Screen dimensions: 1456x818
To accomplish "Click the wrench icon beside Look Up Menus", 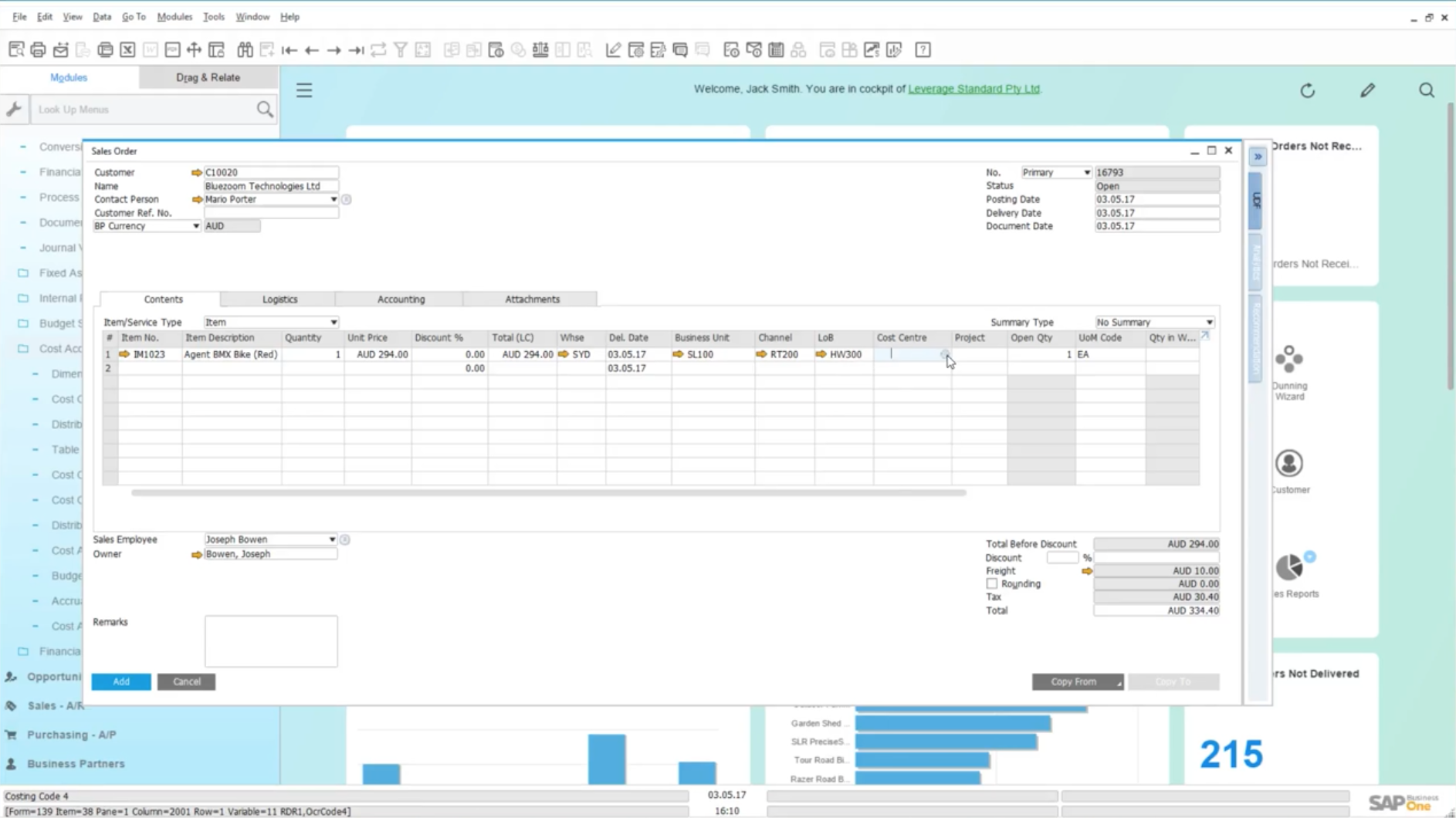I will pyautogui.click(x=14, y=110).
